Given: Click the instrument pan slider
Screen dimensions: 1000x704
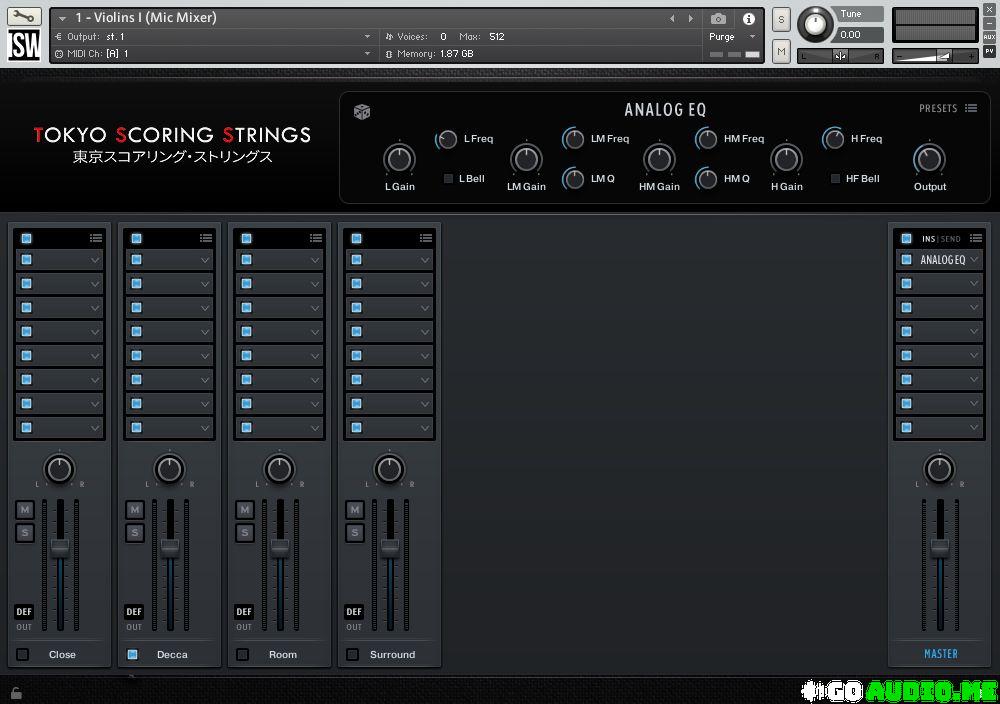Looking at the screenshot, I should click(840, 56).
